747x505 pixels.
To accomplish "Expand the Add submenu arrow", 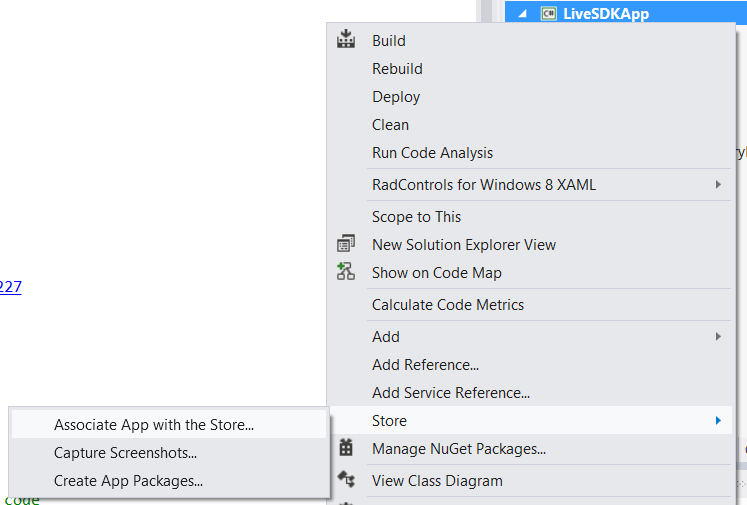I will click(718, 337).
